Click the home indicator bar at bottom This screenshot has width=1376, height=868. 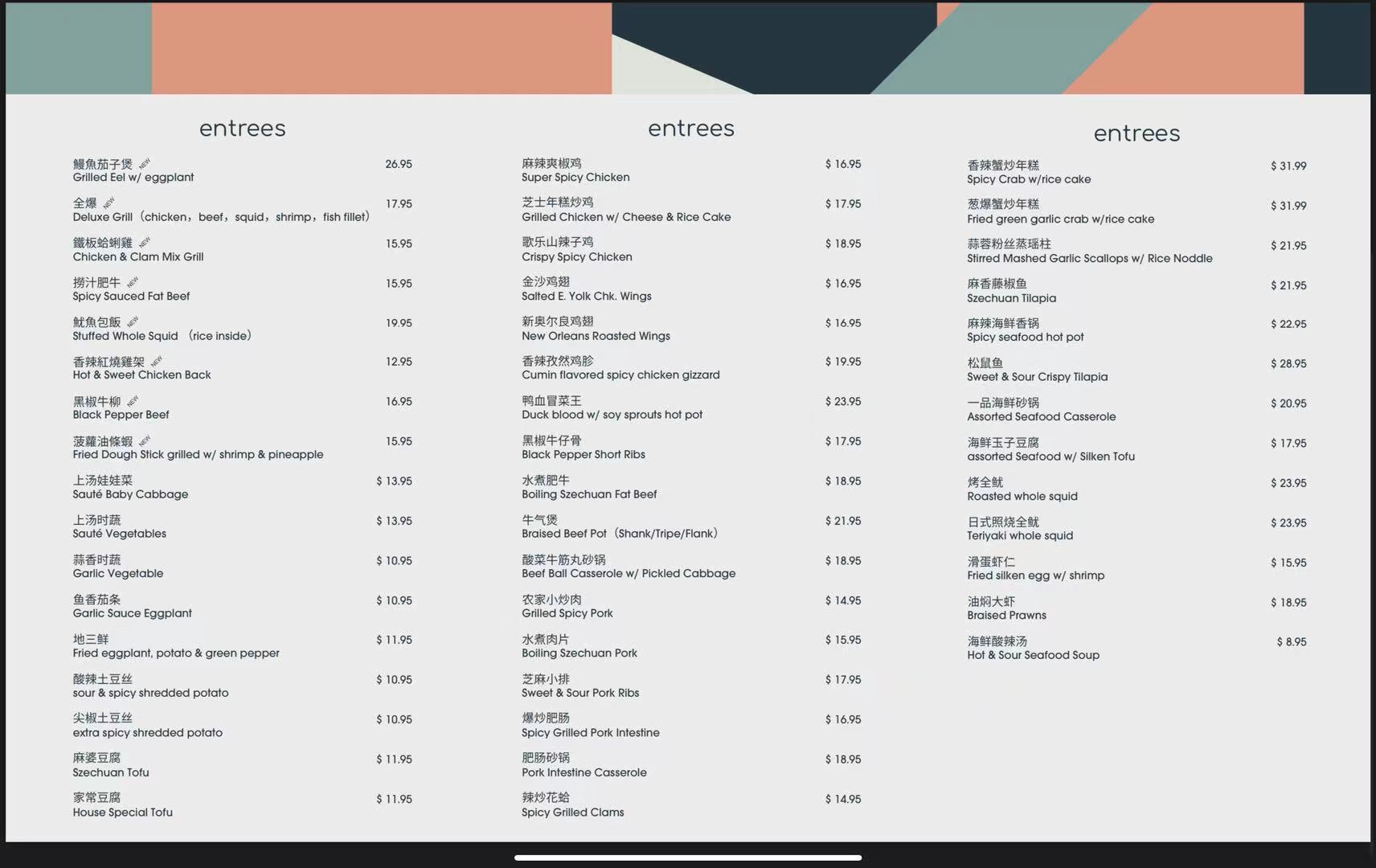pyautogui.click(x=688, y=858)
